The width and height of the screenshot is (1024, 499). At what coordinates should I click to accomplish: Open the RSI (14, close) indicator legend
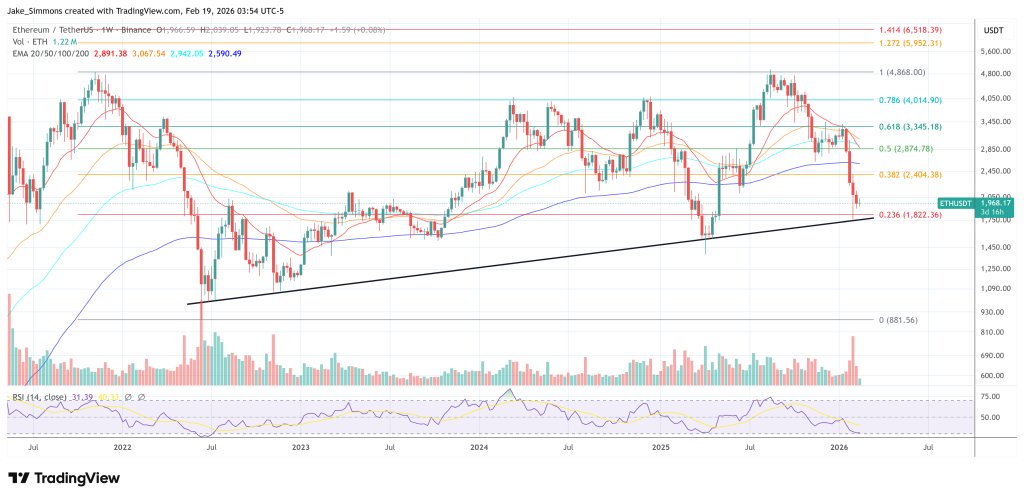click(35, 396)
